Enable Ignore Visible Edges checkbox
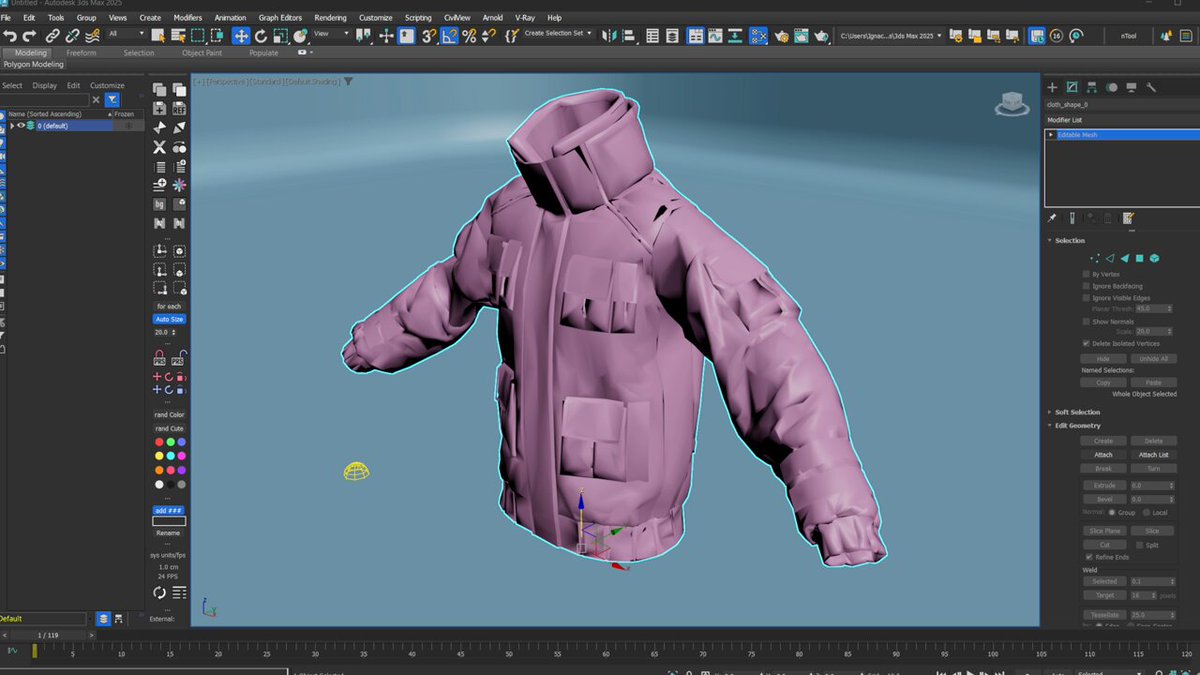The image size is (1200, 675). [1087, 298]
